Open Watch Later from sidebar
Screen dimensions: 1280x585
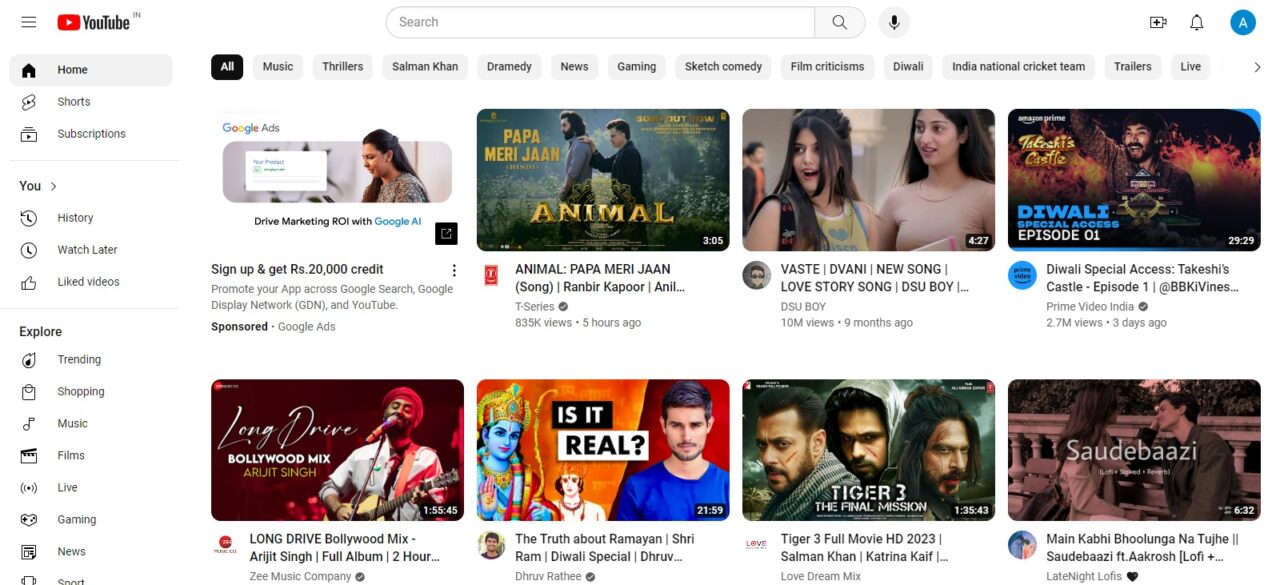point(91,250)
